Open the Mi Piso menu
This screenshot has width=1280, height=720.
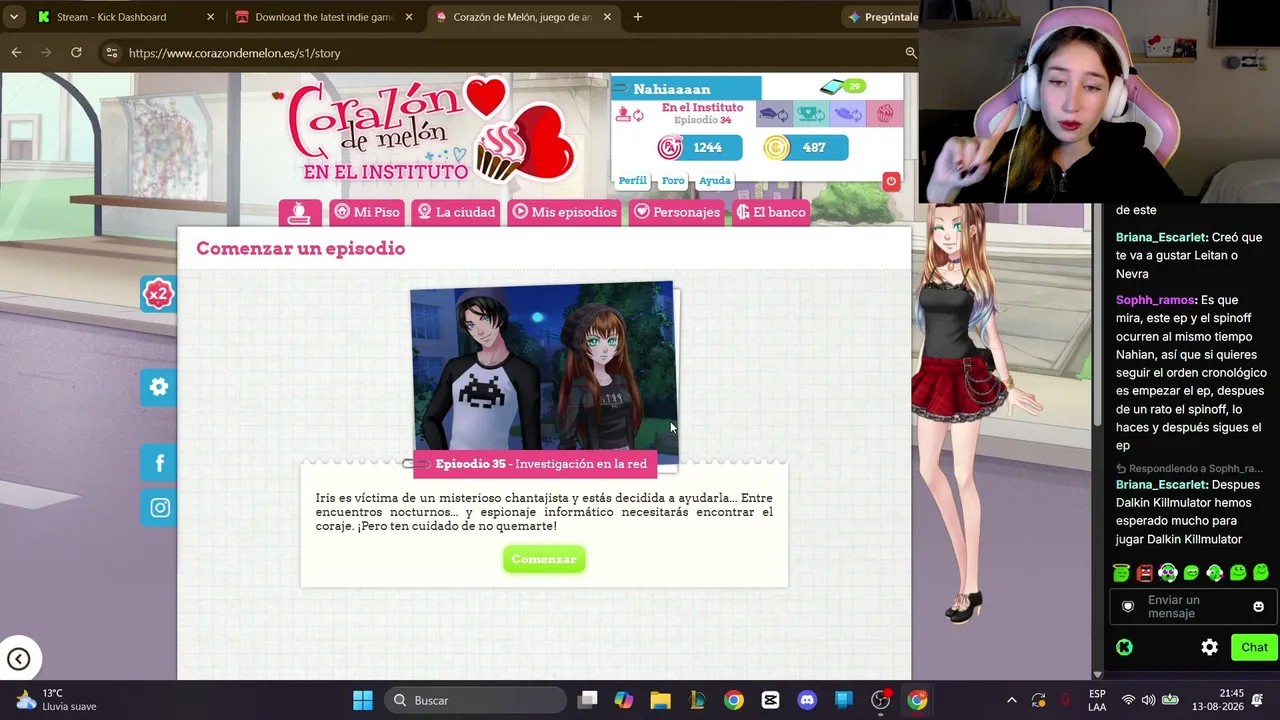point(367,212)
